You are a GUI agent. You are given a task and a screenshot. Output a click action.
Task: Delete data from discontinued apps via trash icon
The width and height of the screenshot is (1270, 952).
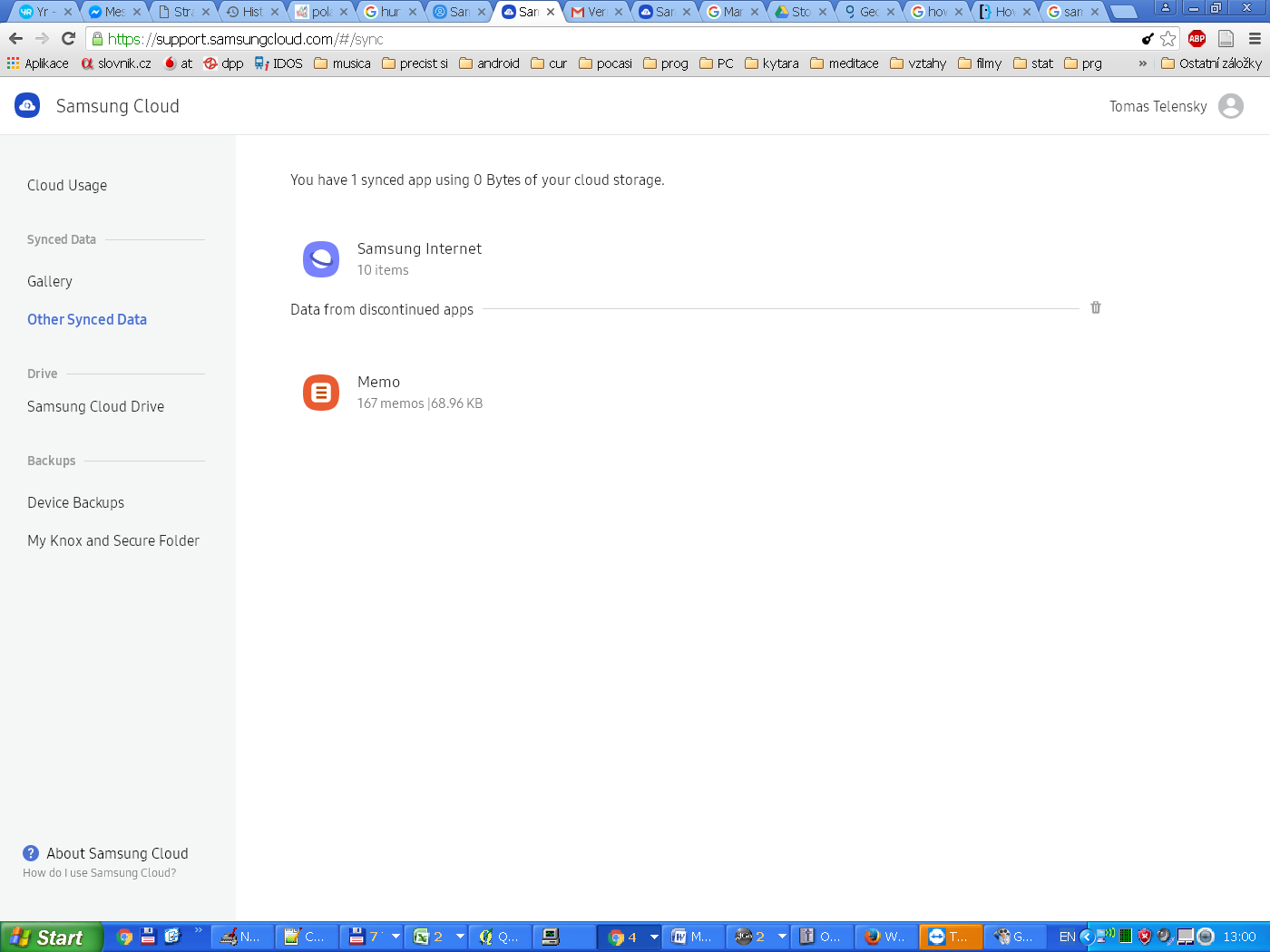tap(1096, 307)
